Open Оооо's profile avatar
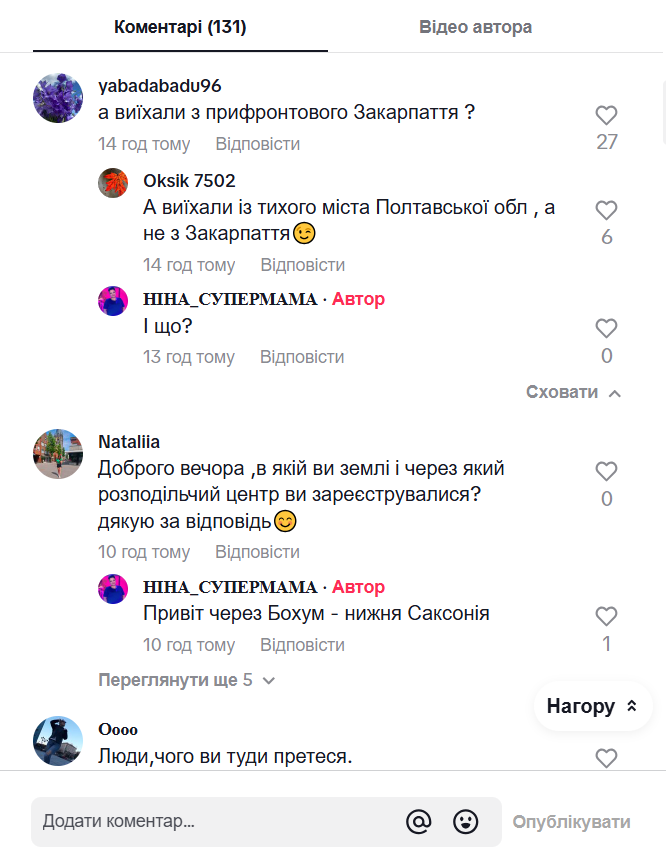Viewport: 666px width, 868px height. click(x=58, y=741)
